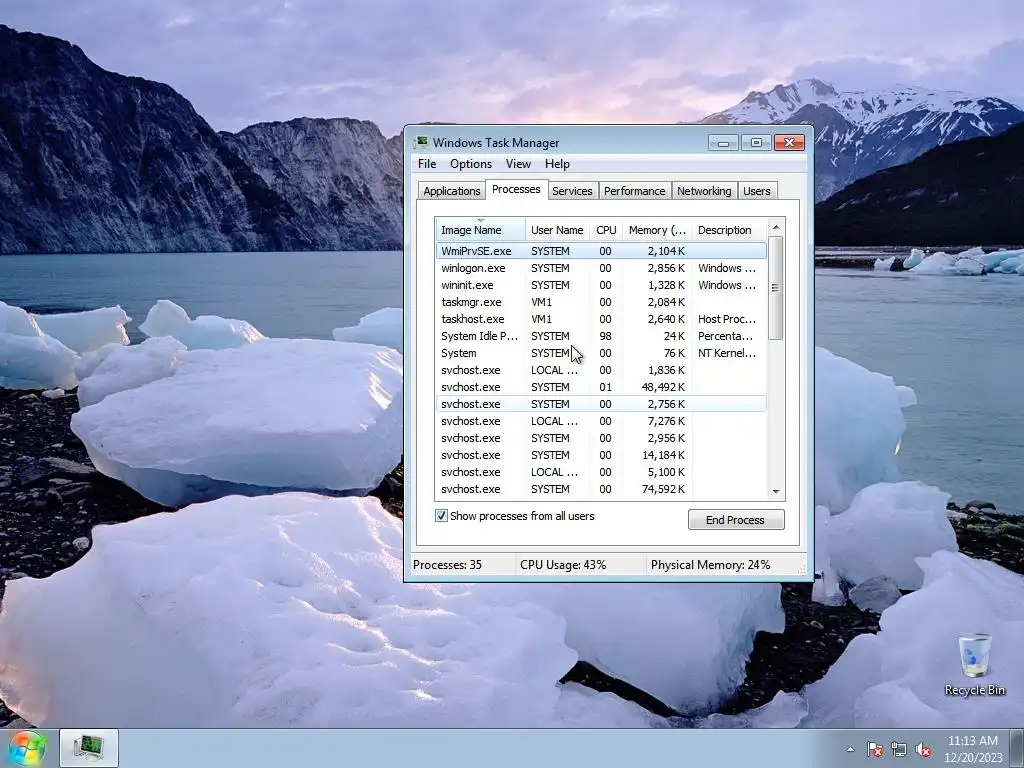Uncheck Show processes from all users
Screen dimensions: 1024x768
[x=441, y=516]
